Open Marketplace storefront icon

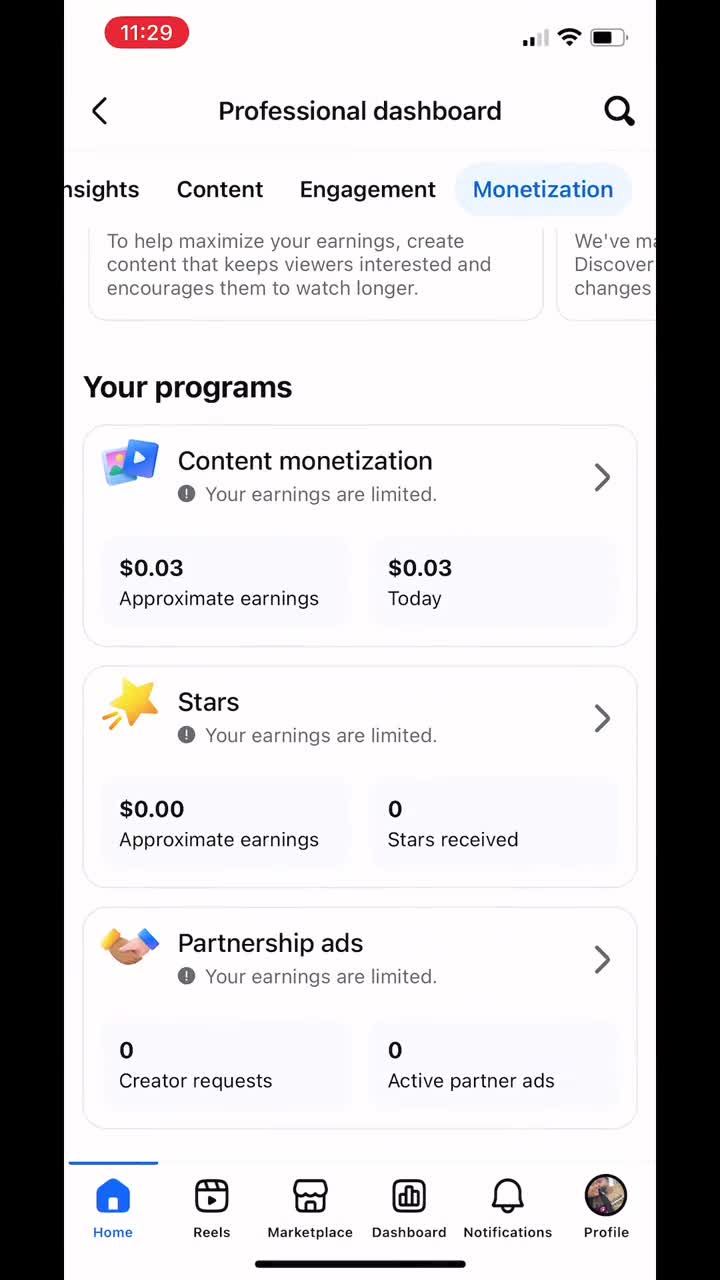310,1196
